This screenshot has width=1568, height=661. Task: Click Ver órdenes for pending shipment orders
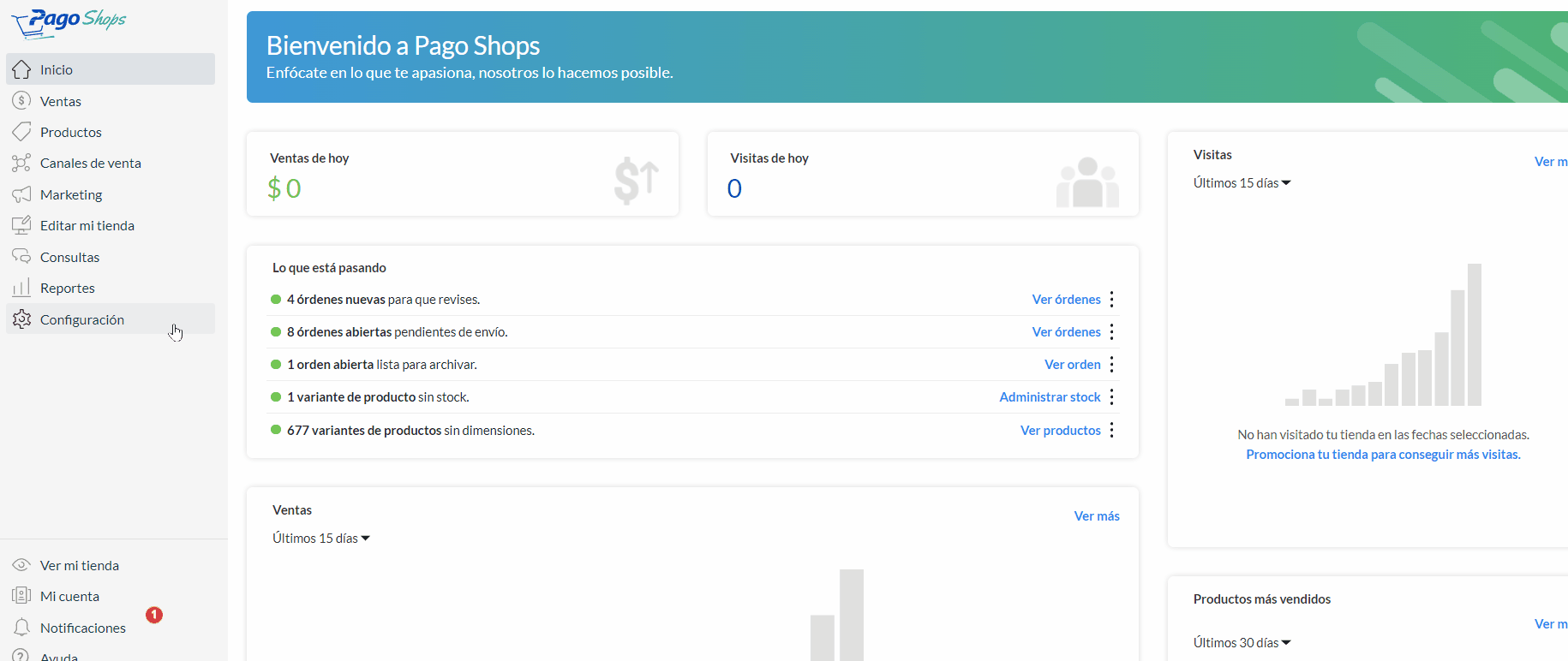(x=1066, y=332)
